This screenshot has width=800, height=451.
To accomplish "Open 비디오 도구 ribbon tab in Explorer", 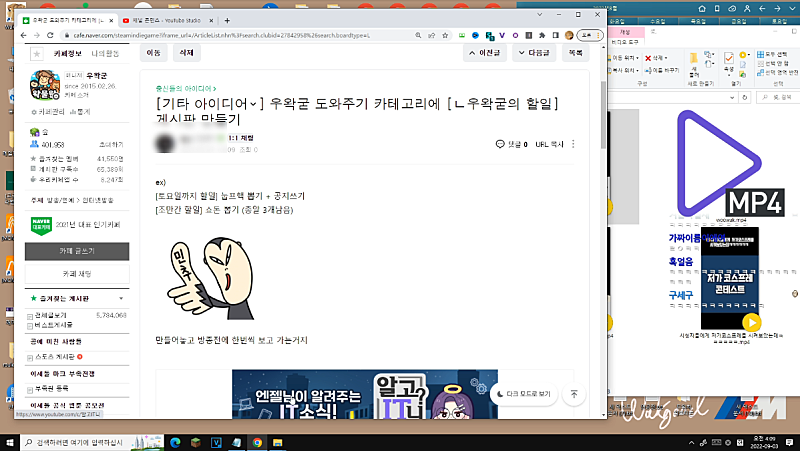I will (625, 42).
